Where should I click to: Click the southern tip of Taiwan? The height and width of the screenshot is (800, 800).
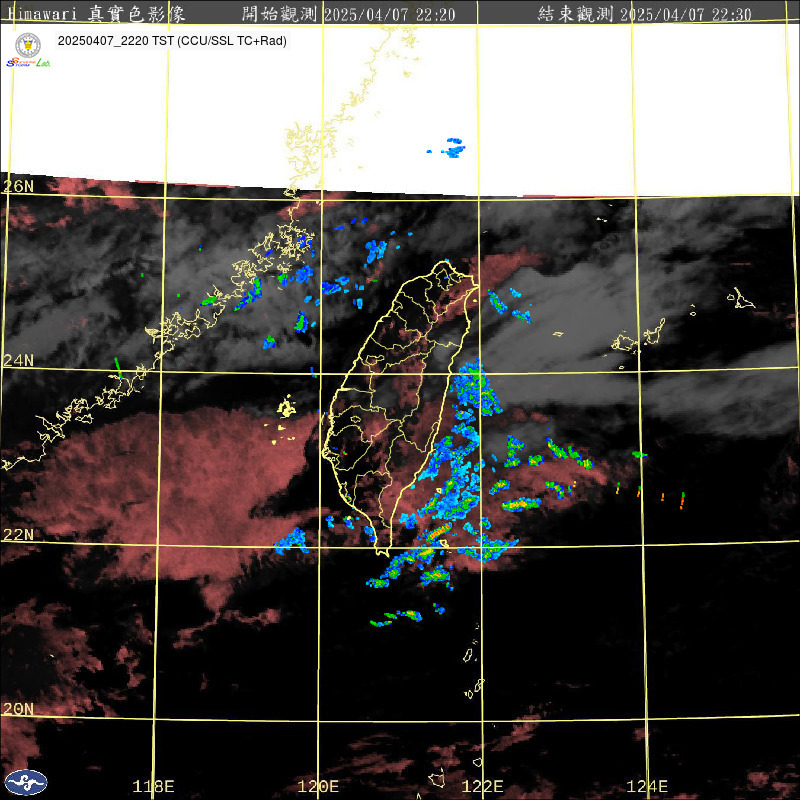coord(382,550)
